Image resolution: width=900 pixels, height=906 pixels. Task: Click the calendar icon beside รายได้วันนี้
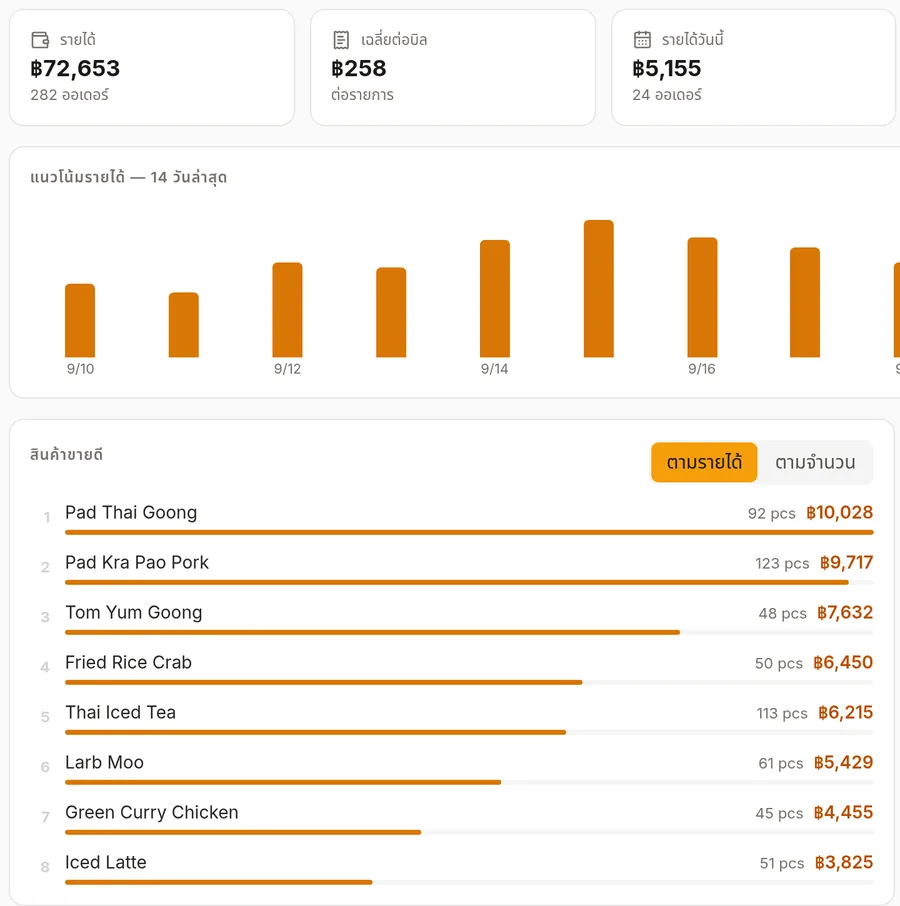click(x=642, y=40)
